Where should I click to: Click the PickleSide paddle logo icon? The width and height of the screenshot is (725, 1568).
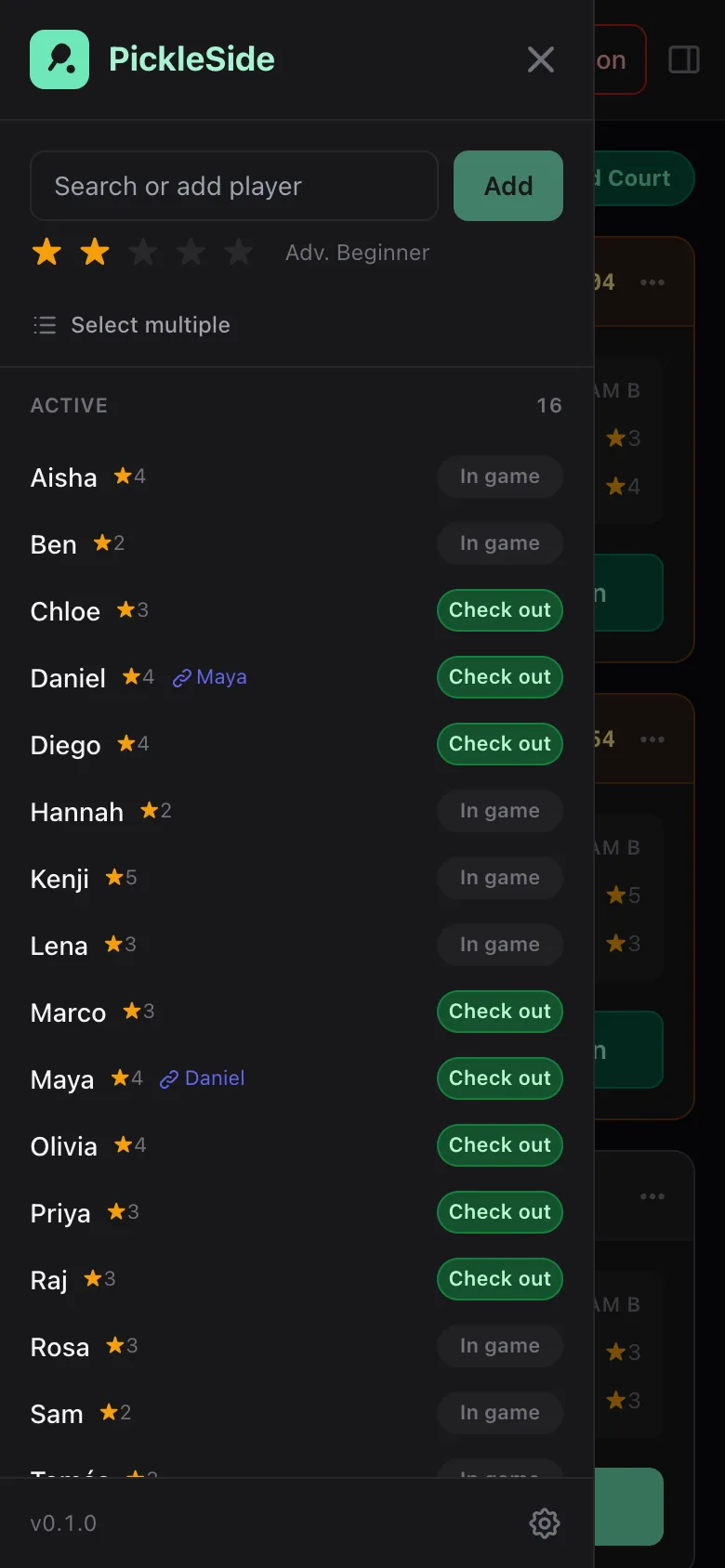59,59
